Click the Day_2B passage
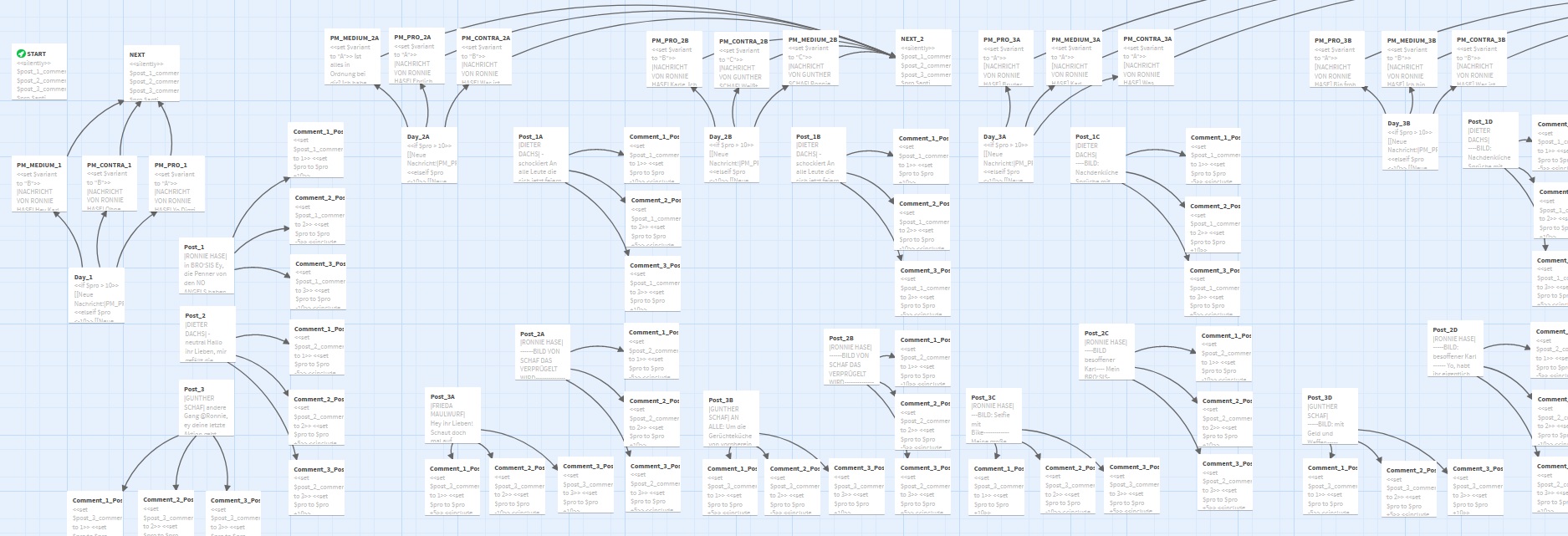Screen dimensions: 1568x536 pyautogui.click(x=732, y=155)
